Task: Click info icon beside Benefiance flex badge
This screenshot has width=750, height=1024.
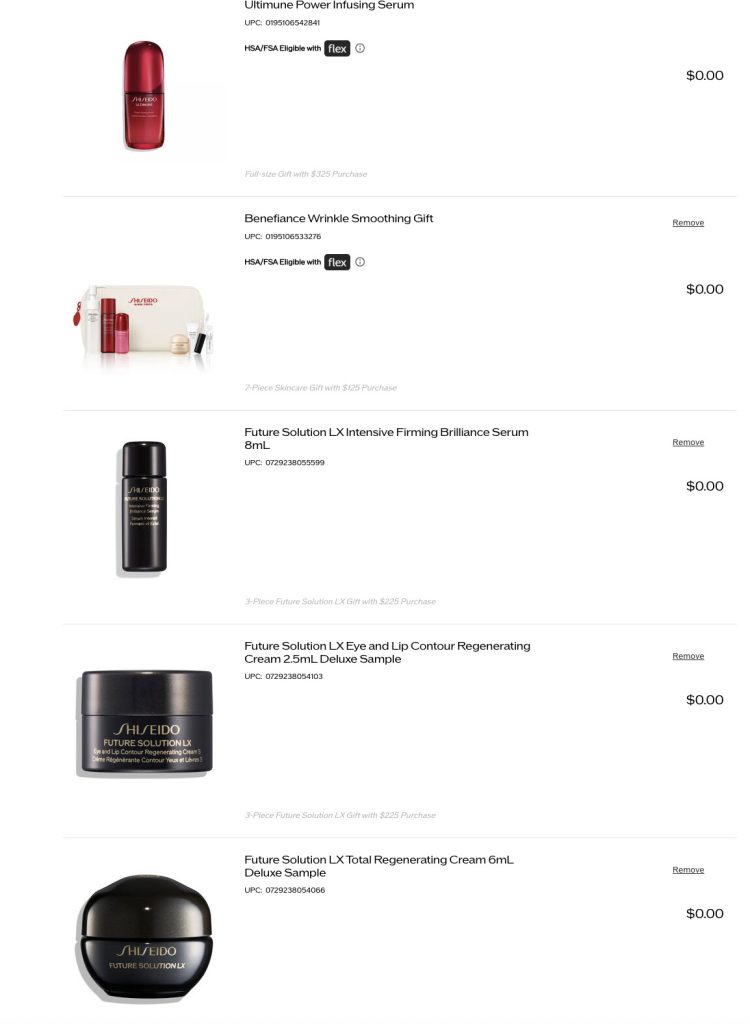Action: coord(360,262)
